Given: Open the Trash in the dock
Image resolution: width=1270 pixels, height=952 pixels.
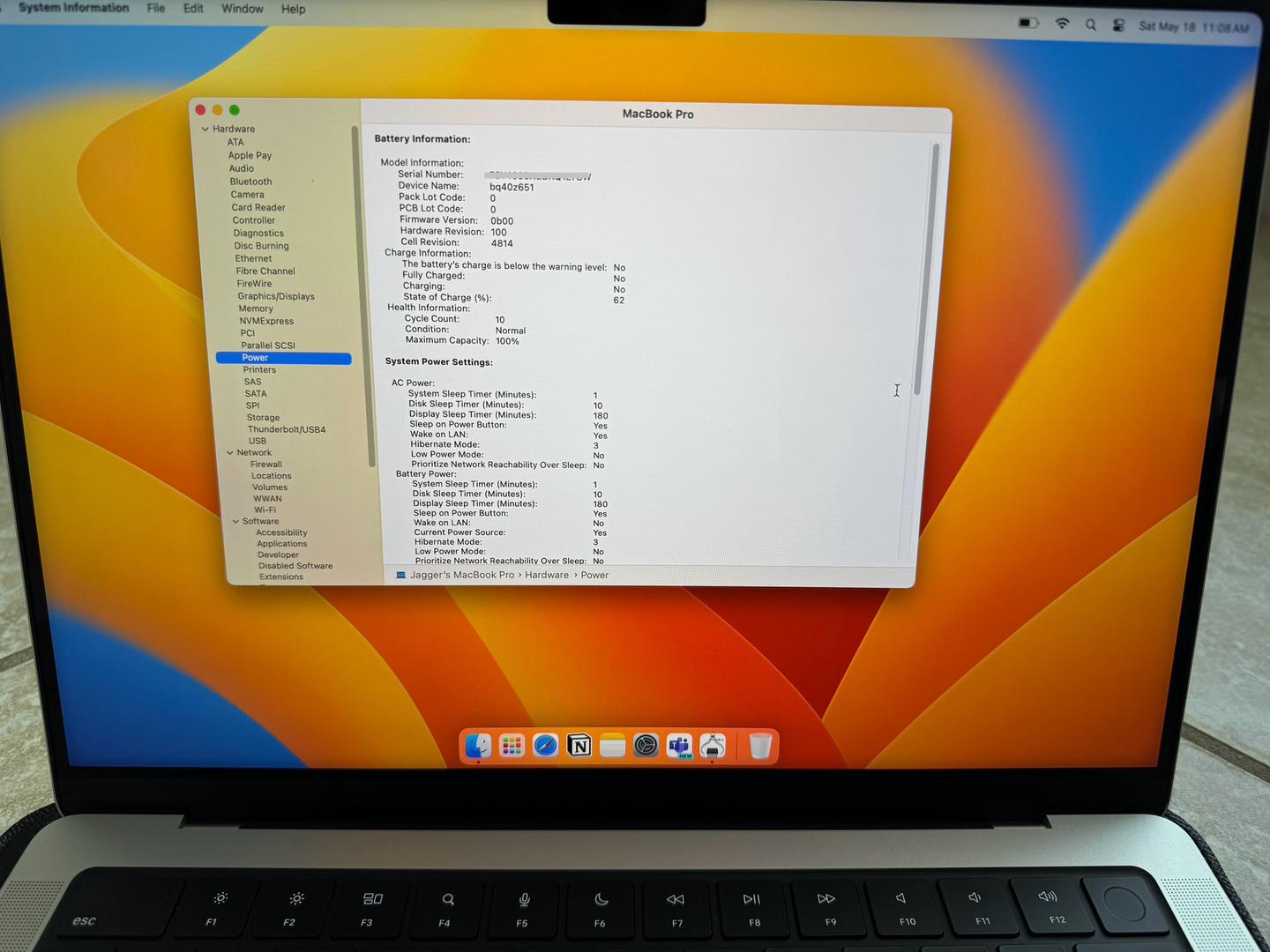Looking at the screenshot, I should coord(759,746).
